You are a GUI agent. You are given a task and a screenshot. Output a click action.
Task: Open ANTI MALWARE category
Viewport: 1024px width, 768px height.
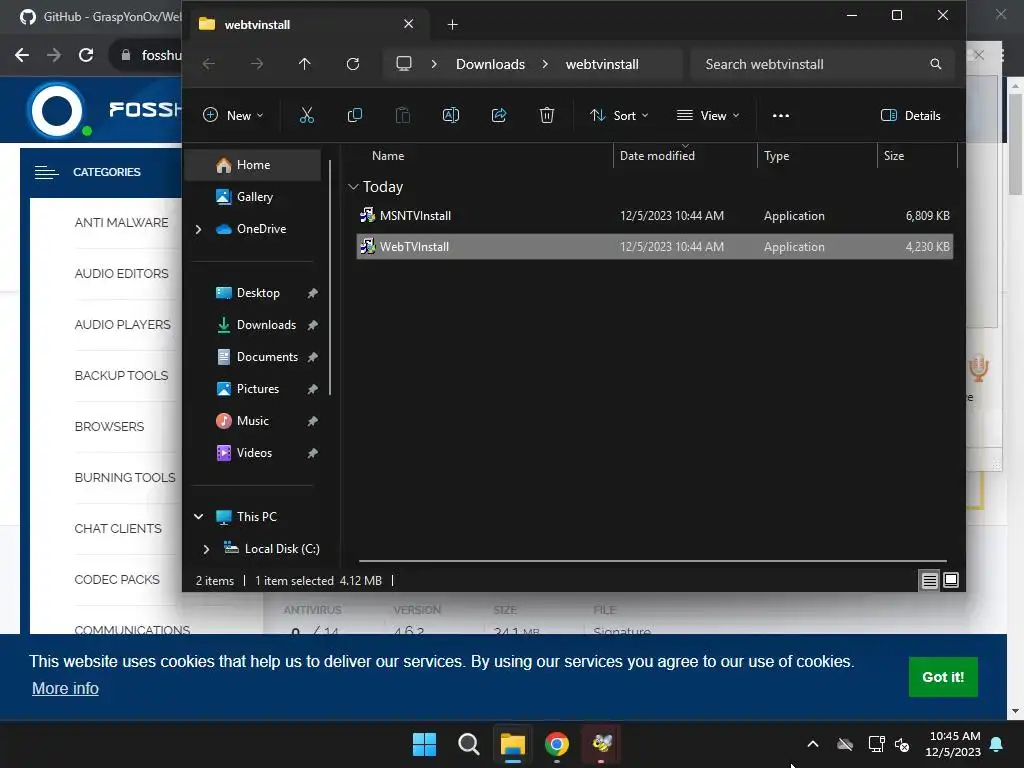pos(121,223)
